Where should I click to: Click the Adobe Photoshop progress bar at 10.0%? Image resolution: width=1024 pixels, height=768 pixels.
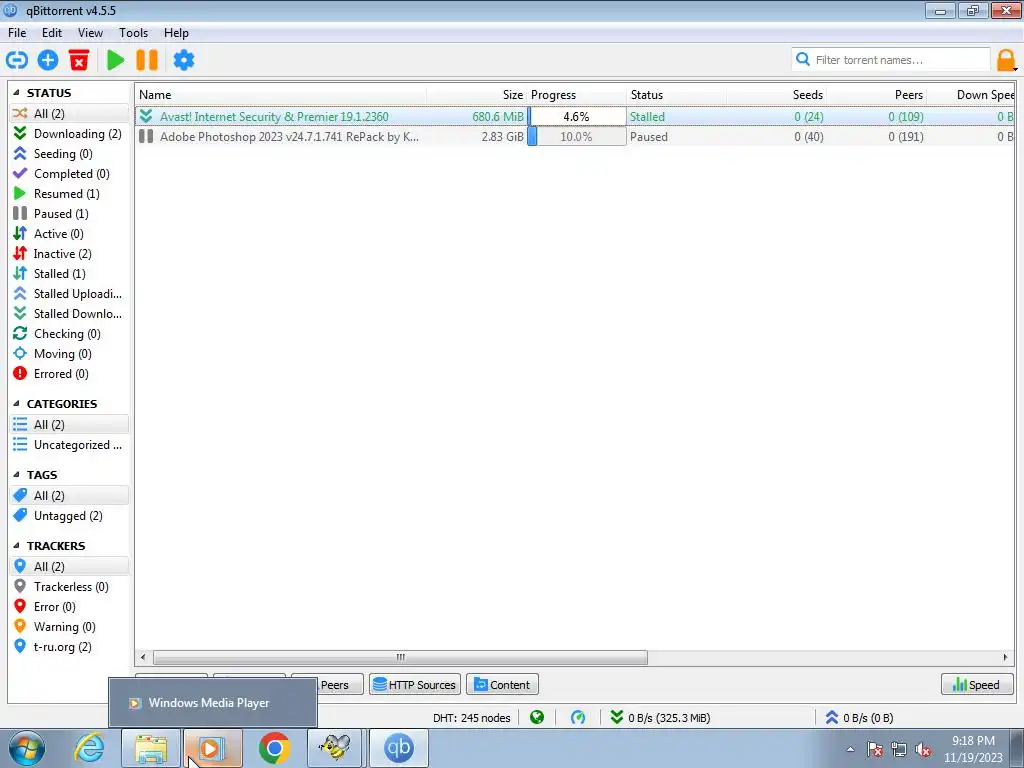click(x=577, y=136)
